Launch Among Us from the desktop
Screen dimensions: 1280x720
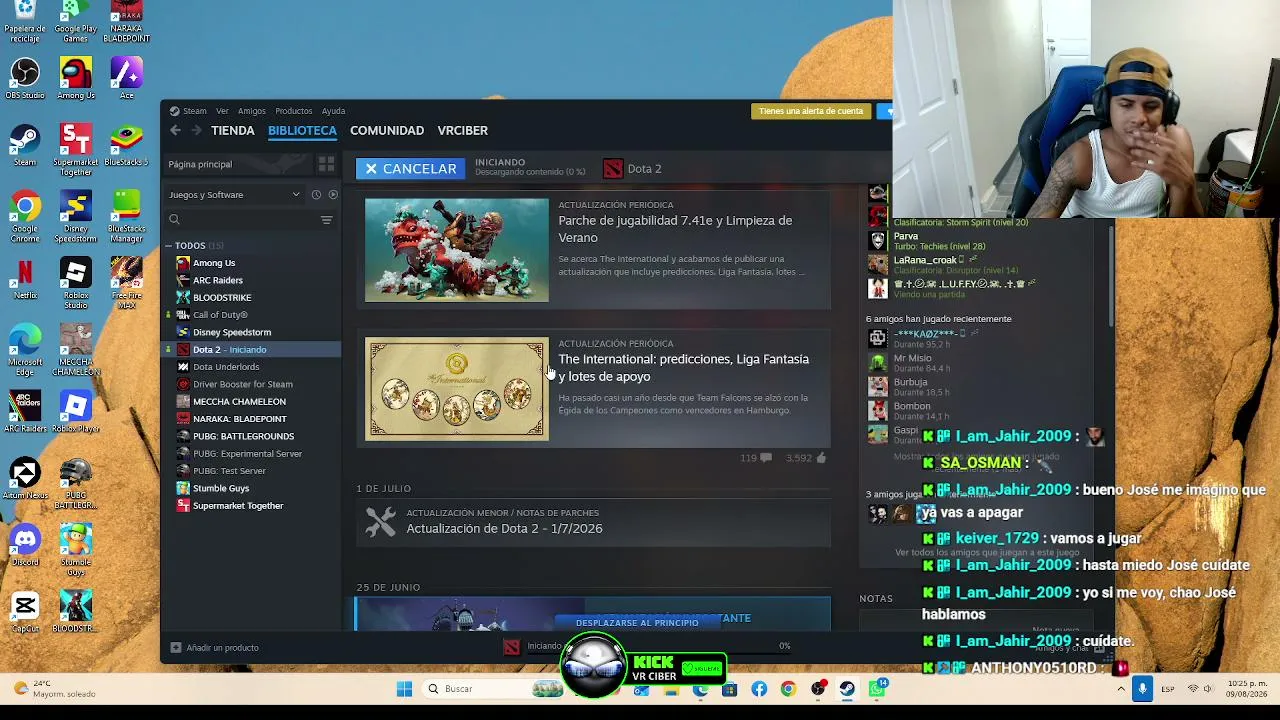[x=76, y=79]
